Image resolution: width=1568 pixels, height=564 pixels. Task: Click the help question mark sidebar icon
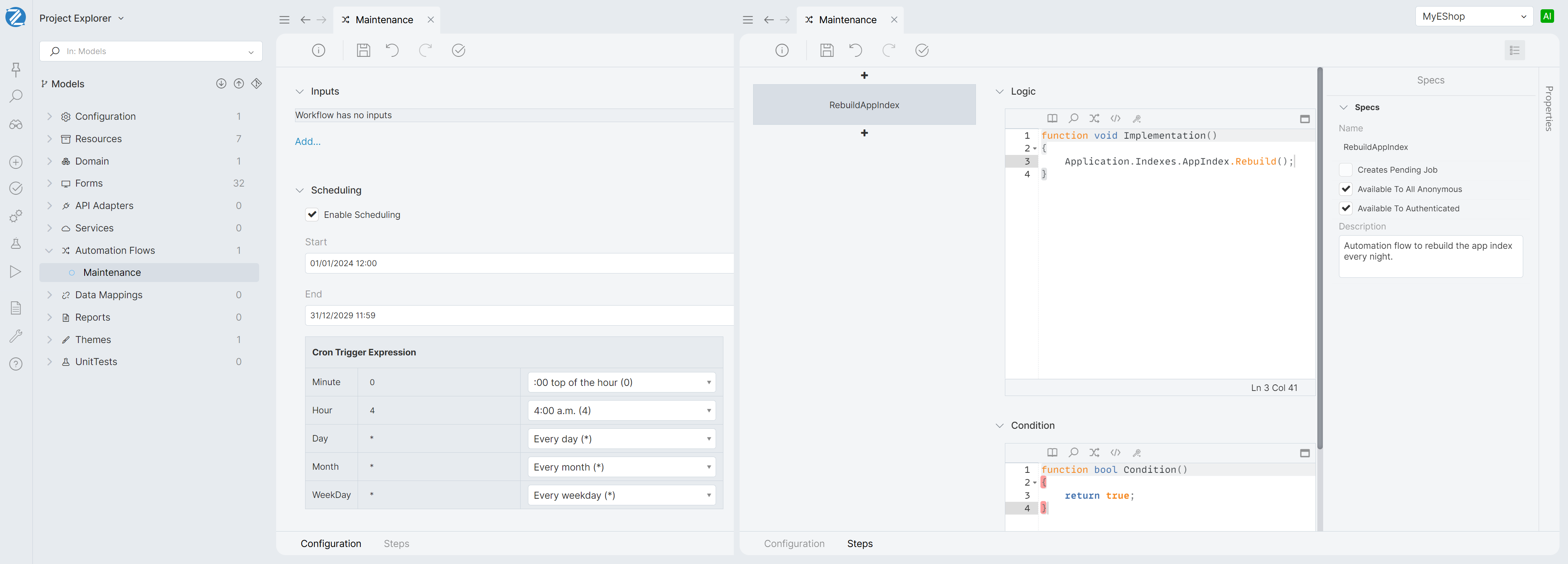(x=16, y=364)
